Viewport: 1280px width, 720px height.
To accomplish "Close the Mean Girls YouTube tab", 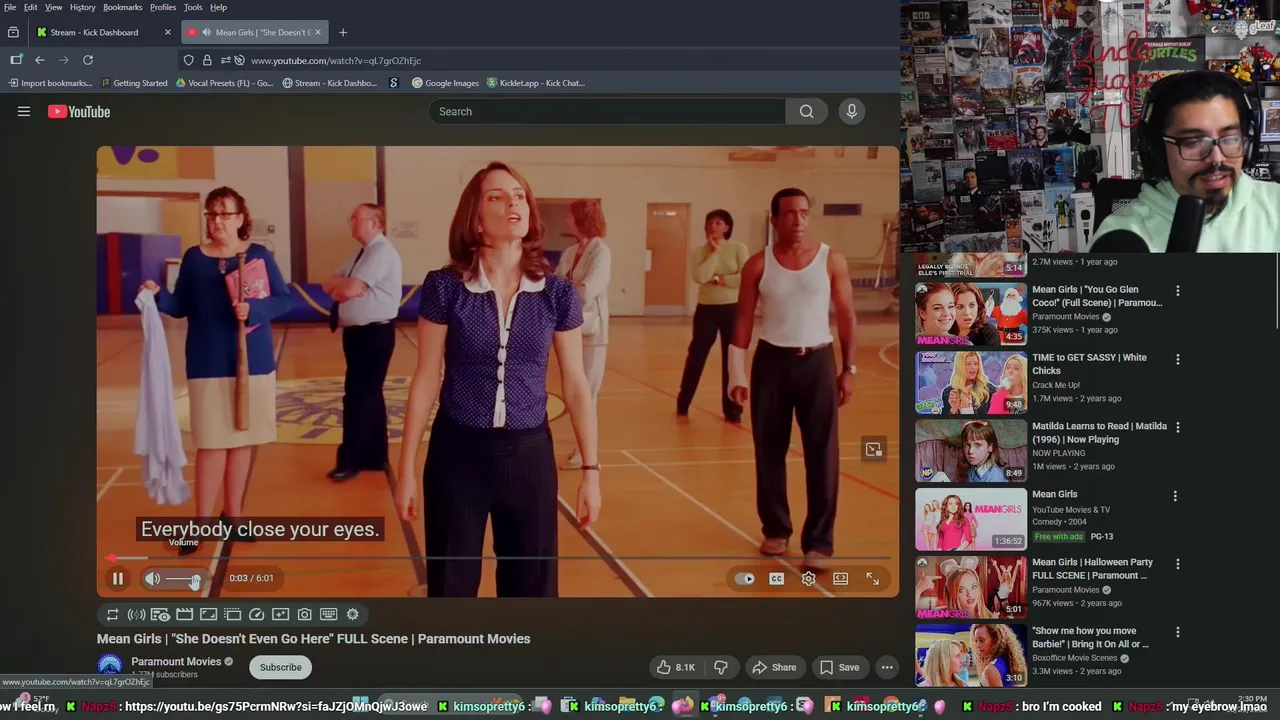I will (318, 32).
